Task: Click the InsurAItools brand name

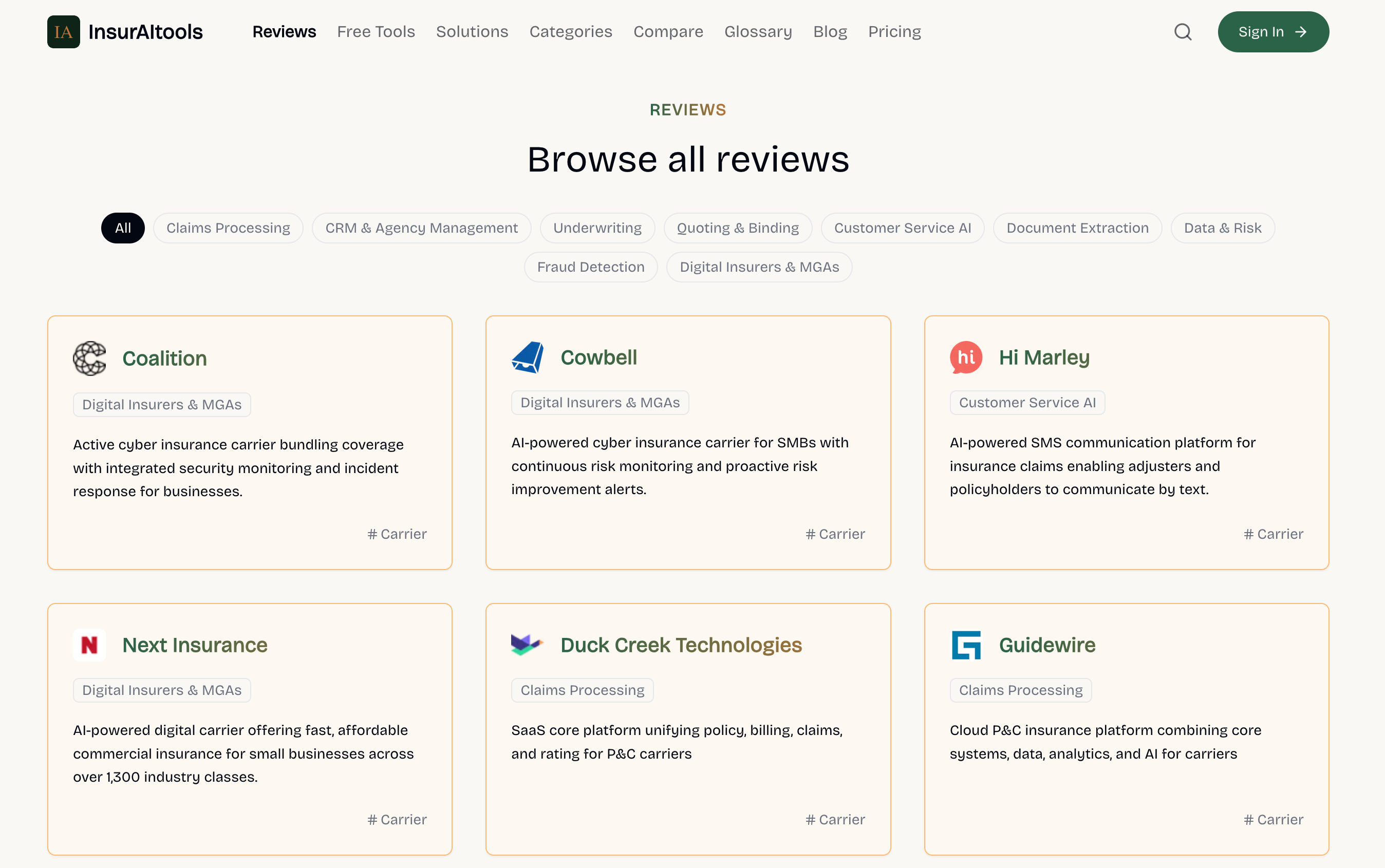Action: point(145,31)
